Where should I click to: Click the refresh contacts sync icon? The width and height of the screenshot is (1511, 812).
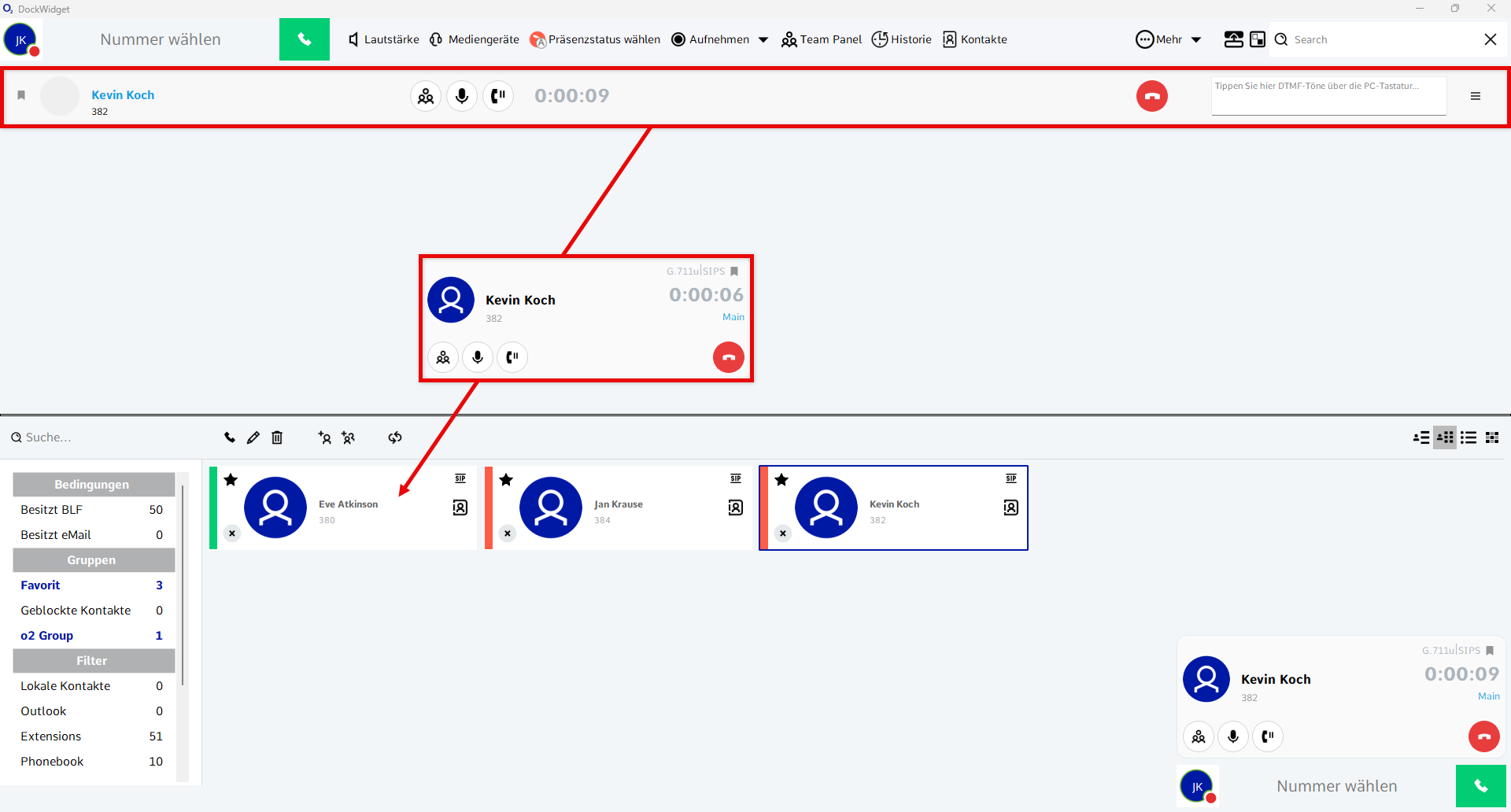pyautogui.click(x=395, y=437)
